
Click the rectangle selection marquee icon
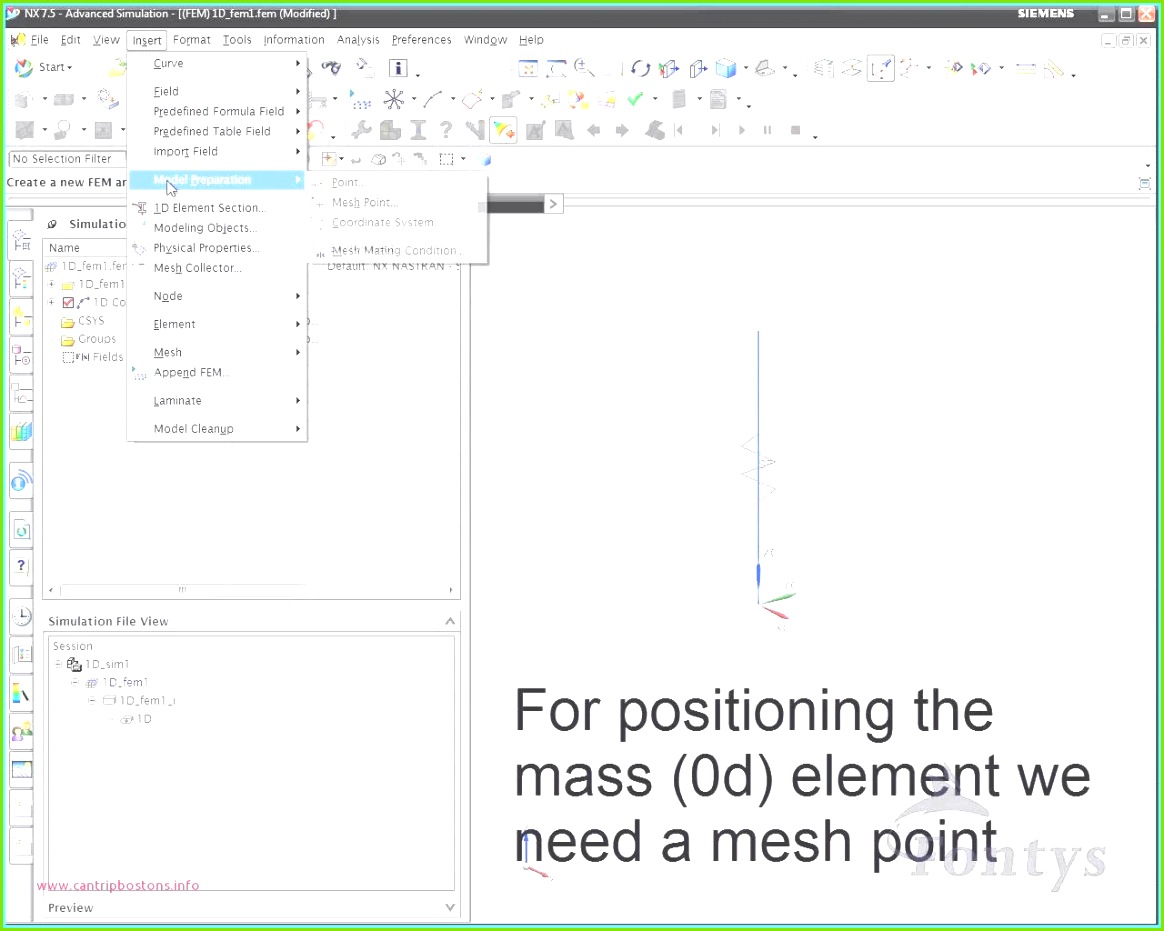[446, 159]
